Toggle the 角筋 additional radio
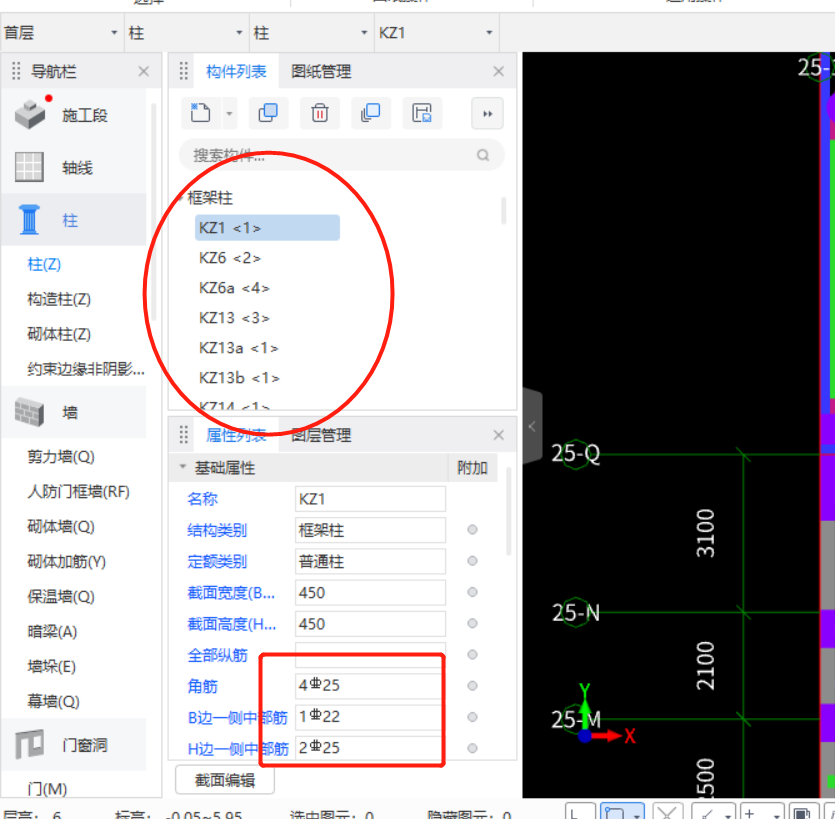835x819 pixels. click(x=472, y=685)
